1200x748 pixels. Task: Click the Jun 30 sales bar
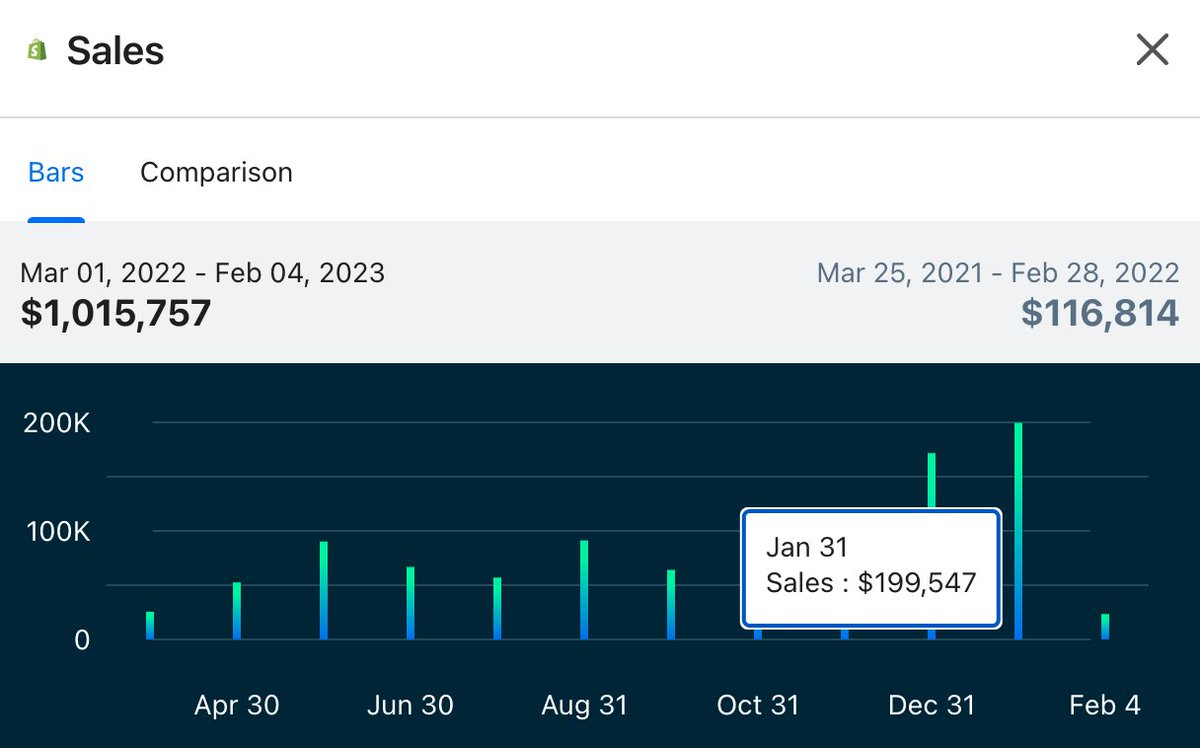click(x=410, y=600)
